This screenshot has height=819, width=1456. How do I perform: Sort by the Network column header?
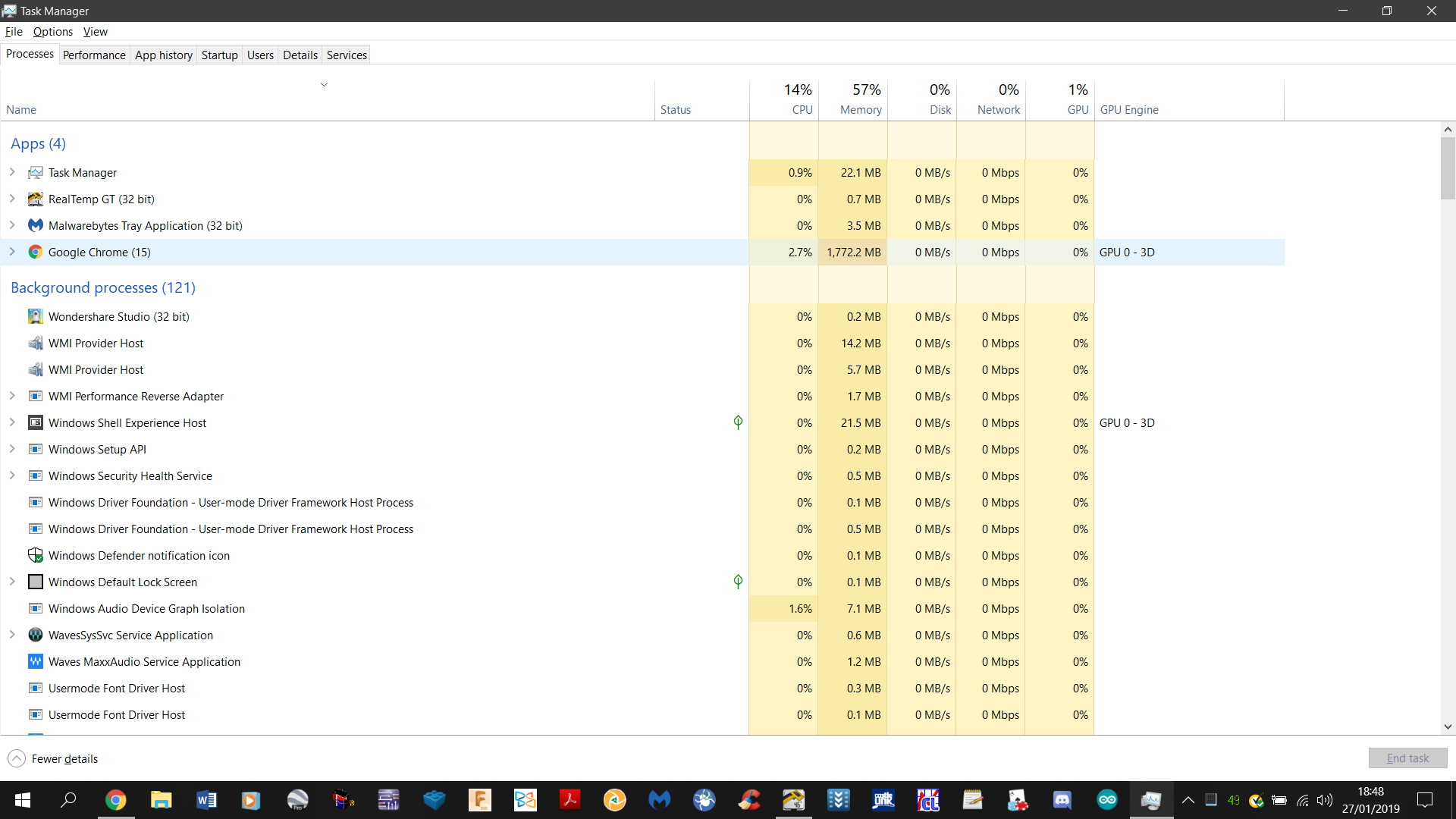click(991, 99)
